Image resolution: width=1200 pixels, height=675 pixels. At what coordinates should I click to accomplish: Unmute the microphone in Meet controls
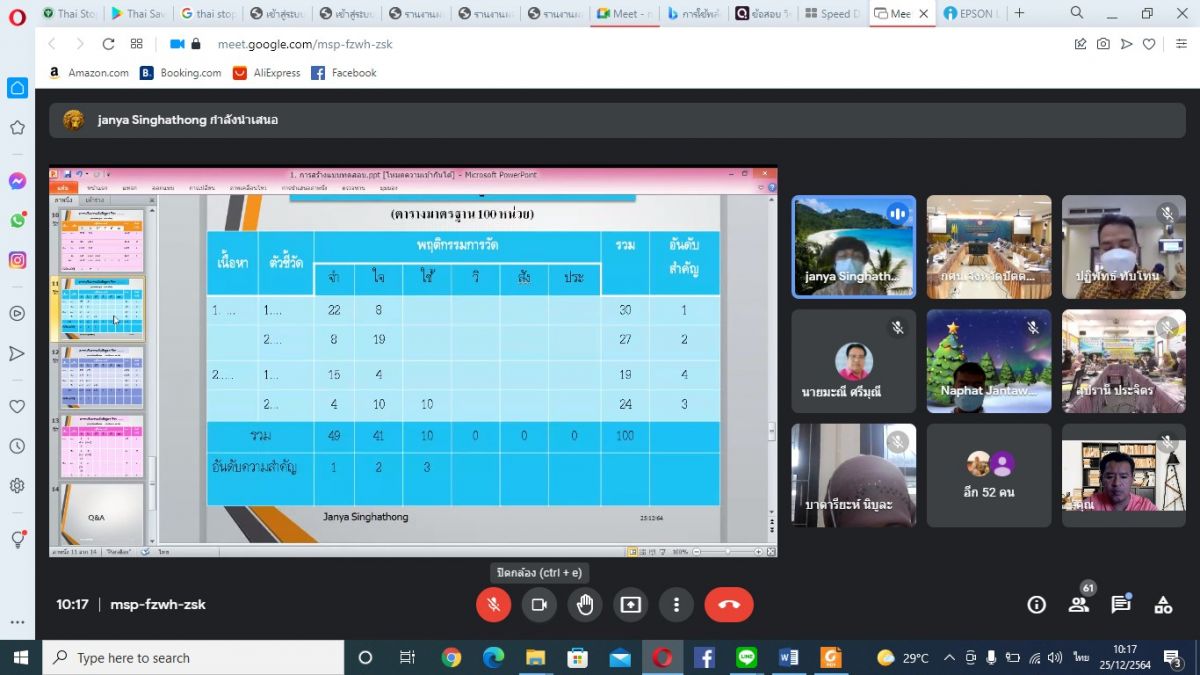pos(493,604)
